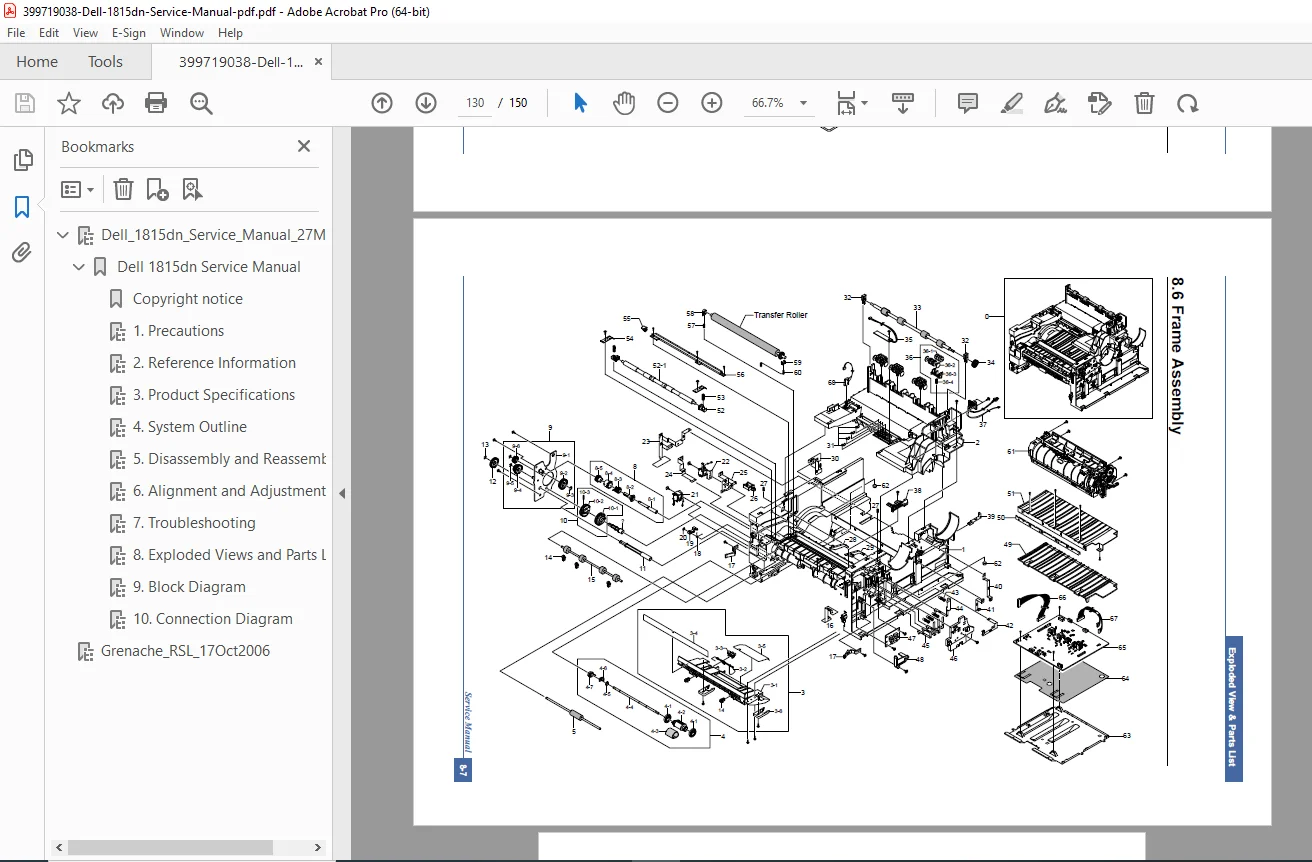The height and width of the screenshot is (862, 1312).
Task: Open the sign document pen tool
Action: [x=1055, y=103]
